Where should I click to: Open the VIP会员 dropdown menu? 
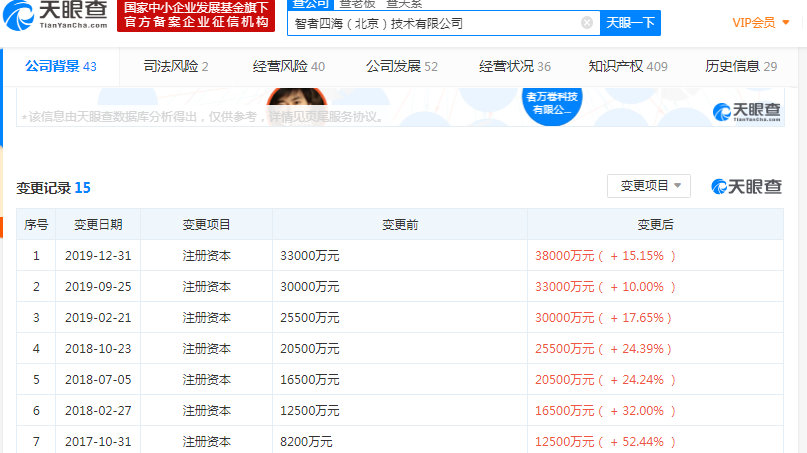(761, 23)
